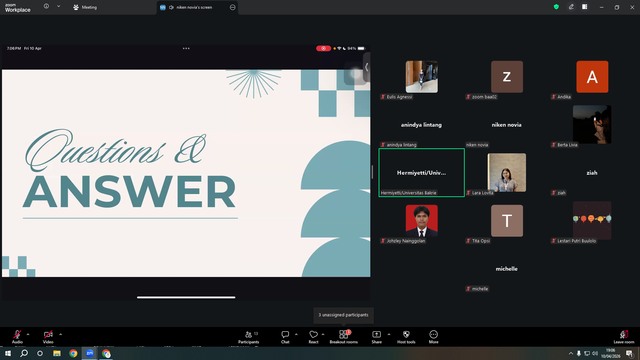This screenshot has width=640, height=360.
Task: Open the More options menu
Action: pyautogui.click(x=433, y=337)
